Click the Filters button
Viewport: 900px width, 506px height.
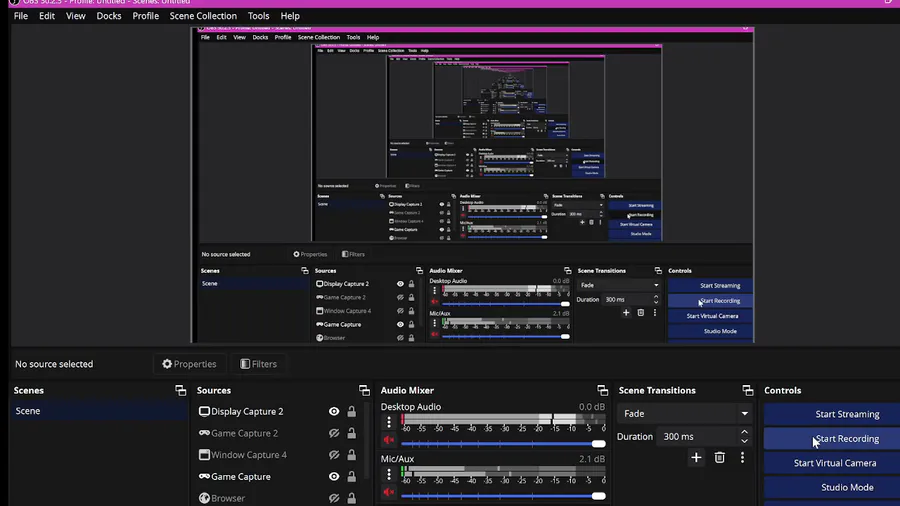click(x=258, y=364)
